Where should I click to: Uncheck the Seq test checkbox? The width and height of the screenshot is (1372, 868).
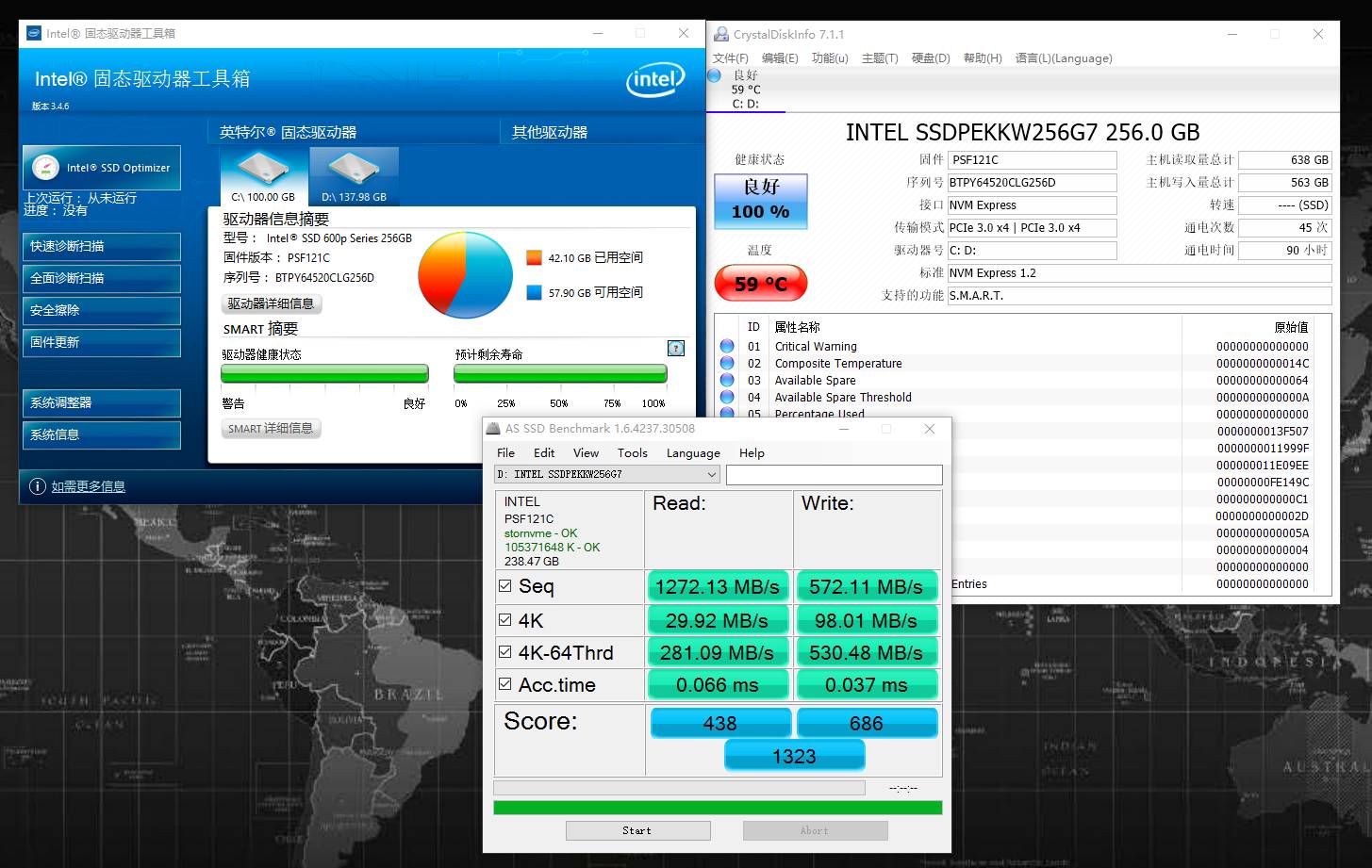click(505, 586)
